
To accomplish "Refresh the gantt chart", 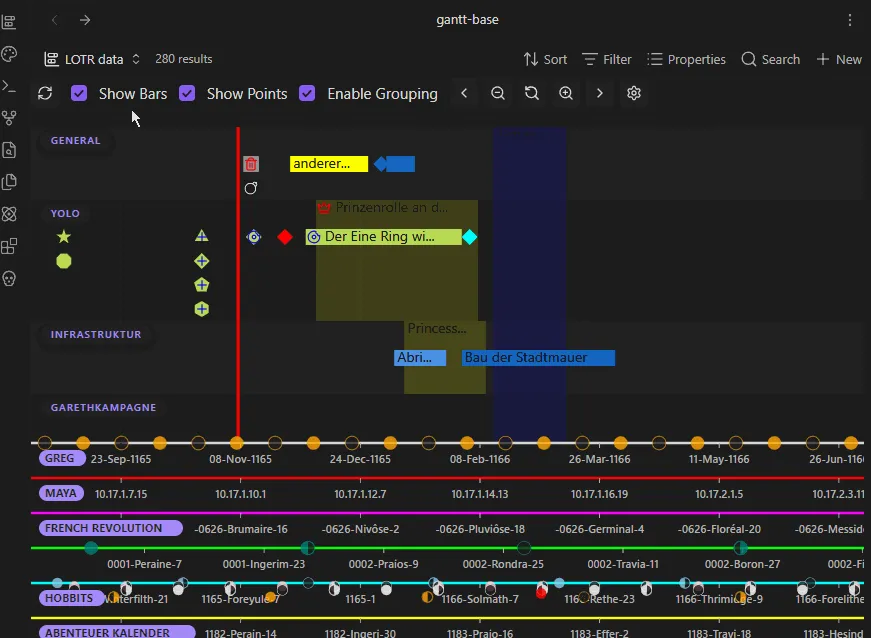I will click(45, 93).
